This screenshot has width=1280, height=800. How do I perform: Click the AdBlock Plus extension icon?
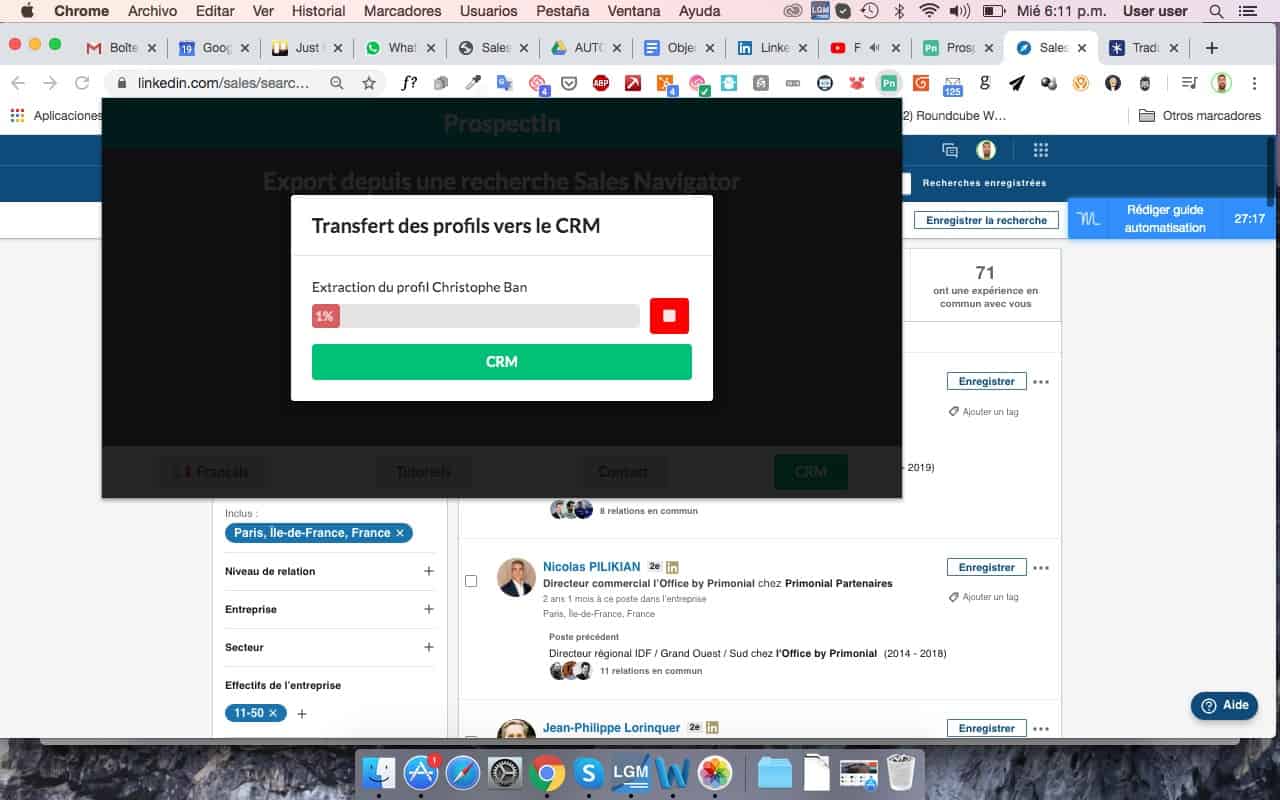tap(601, 83)
